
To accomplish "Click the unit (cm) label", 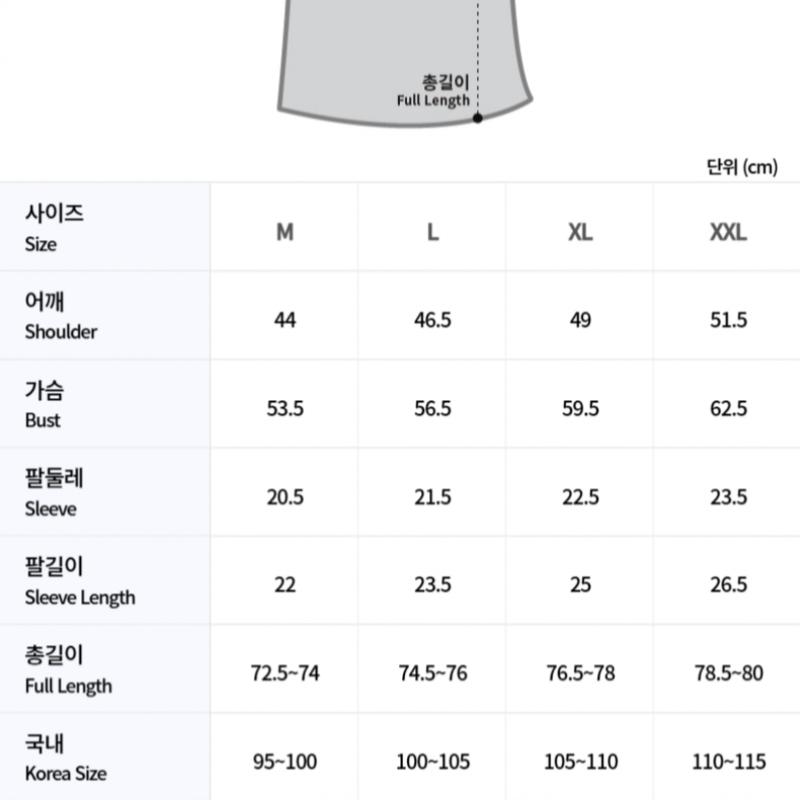I will coord(741,167).
